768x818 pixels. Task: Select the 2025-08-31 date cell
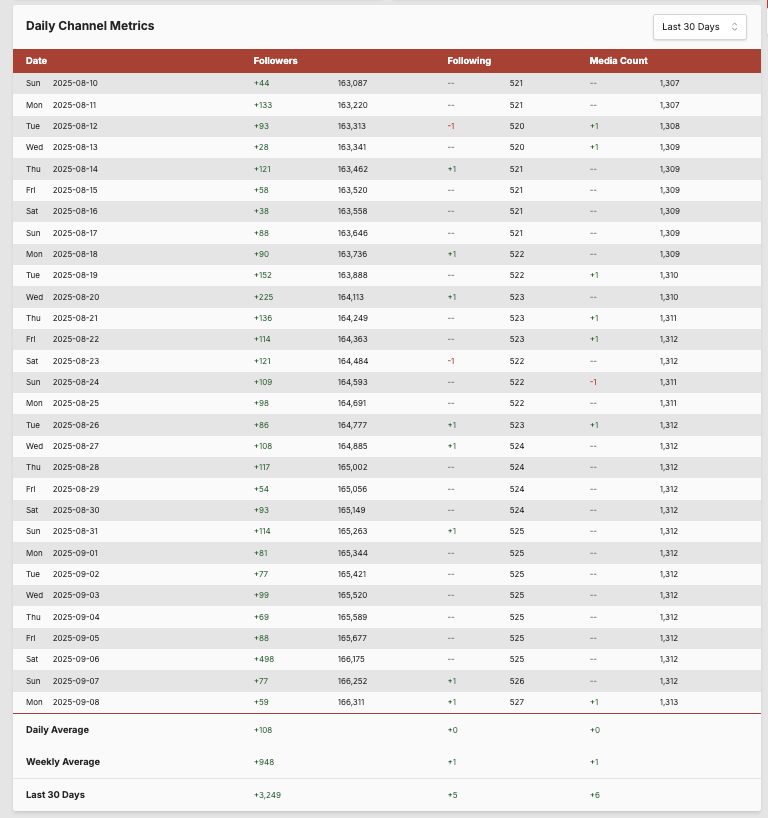coord(75,531)
